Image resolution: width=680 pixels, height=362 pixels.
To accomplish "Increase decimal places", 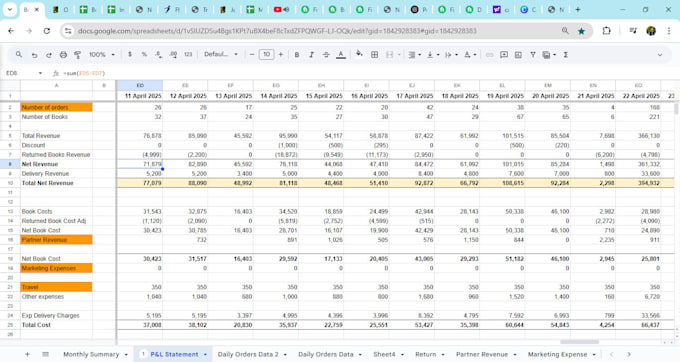I will pos(173,55).
